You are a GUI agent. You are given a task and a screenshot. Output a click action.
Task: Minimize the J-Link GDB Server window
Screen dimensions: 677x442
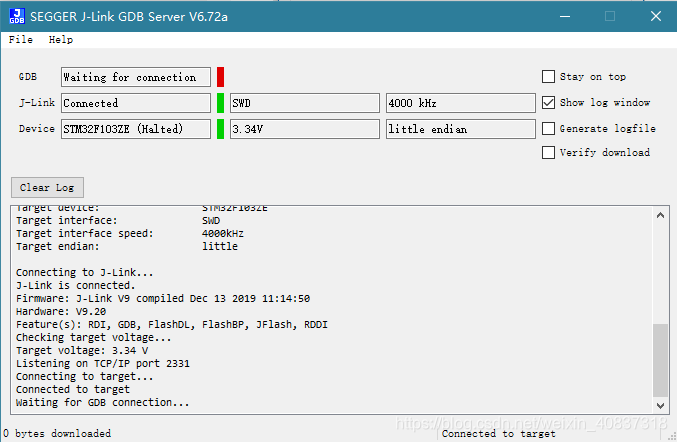tap(565, 16)
